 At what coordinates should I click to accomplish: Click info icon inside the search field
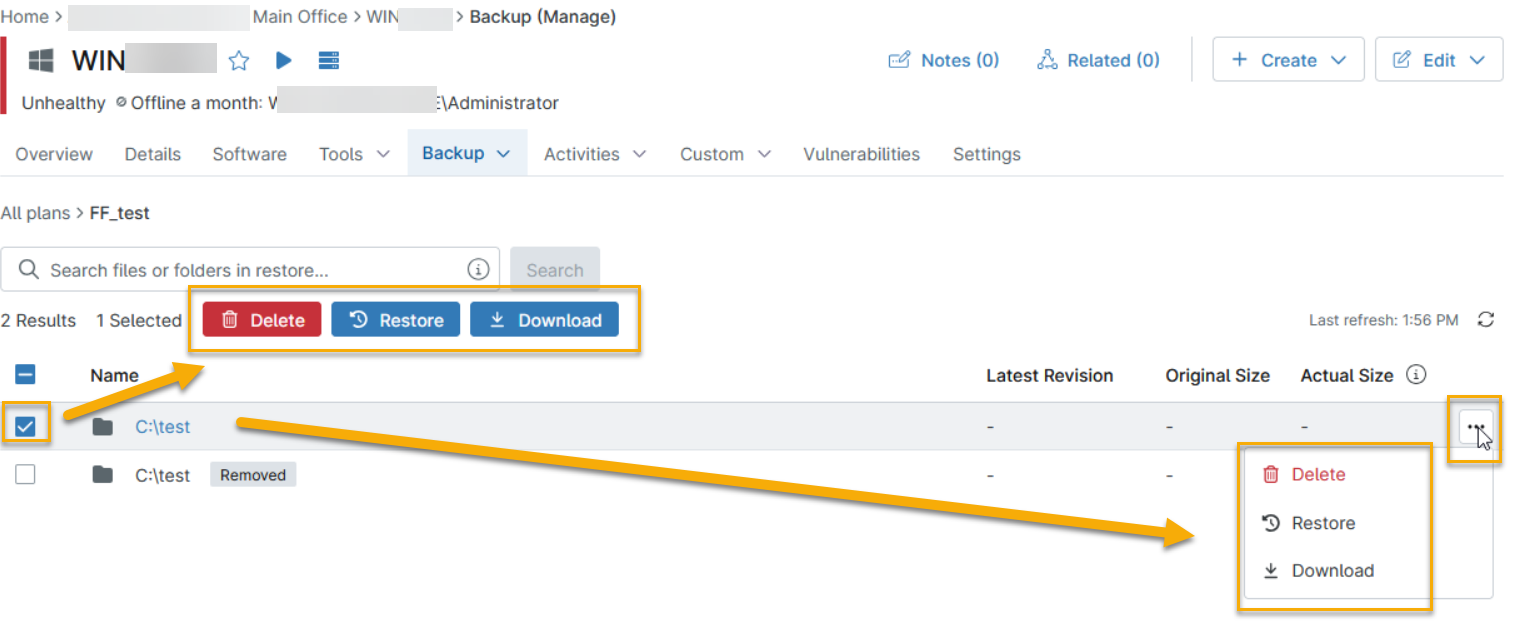click(x=478, y=270)
